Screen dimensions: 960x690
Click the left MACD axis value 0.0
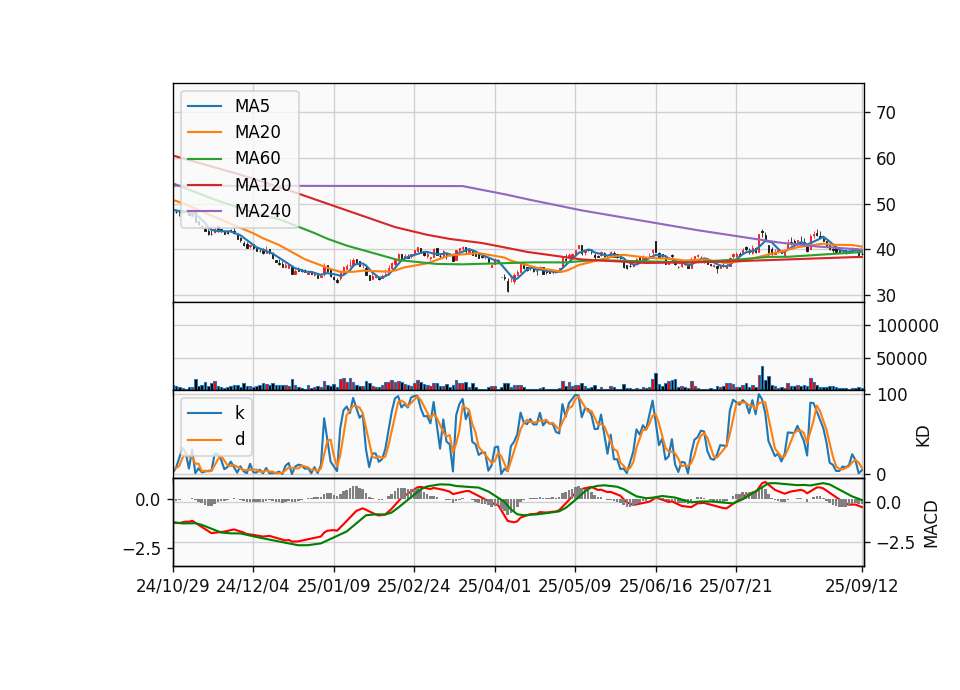(x=148, y=500)
